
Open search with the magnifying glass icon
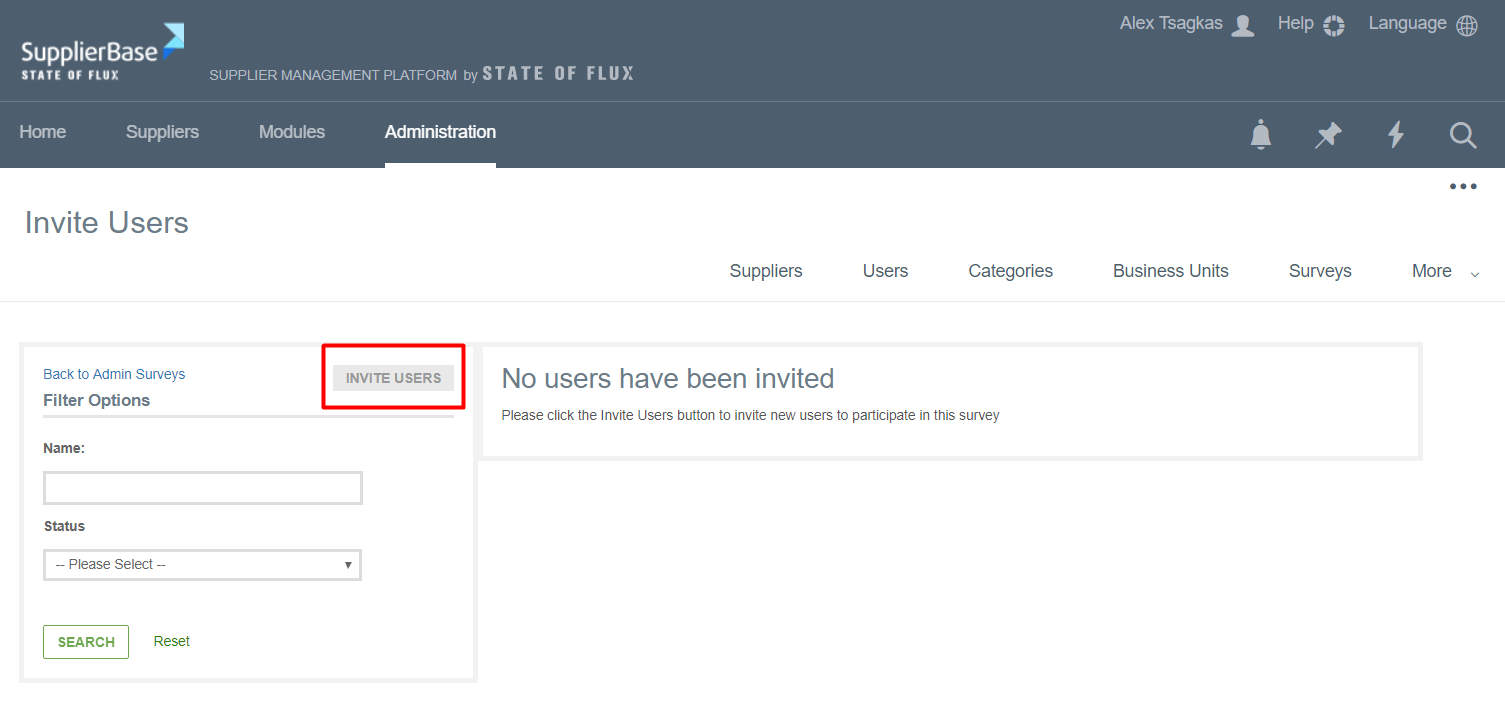point(1463,134)
